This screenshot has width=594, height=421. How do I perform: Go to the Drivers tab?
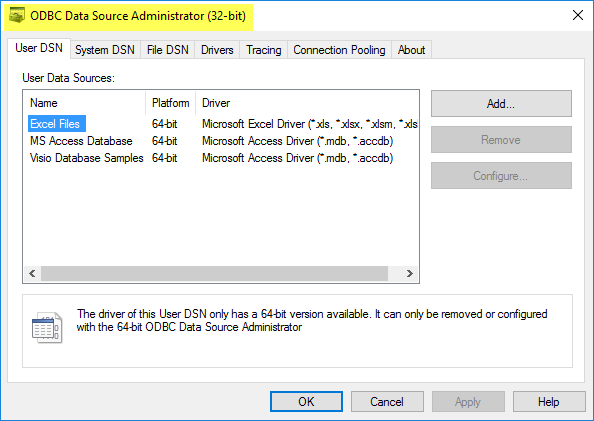217,50
